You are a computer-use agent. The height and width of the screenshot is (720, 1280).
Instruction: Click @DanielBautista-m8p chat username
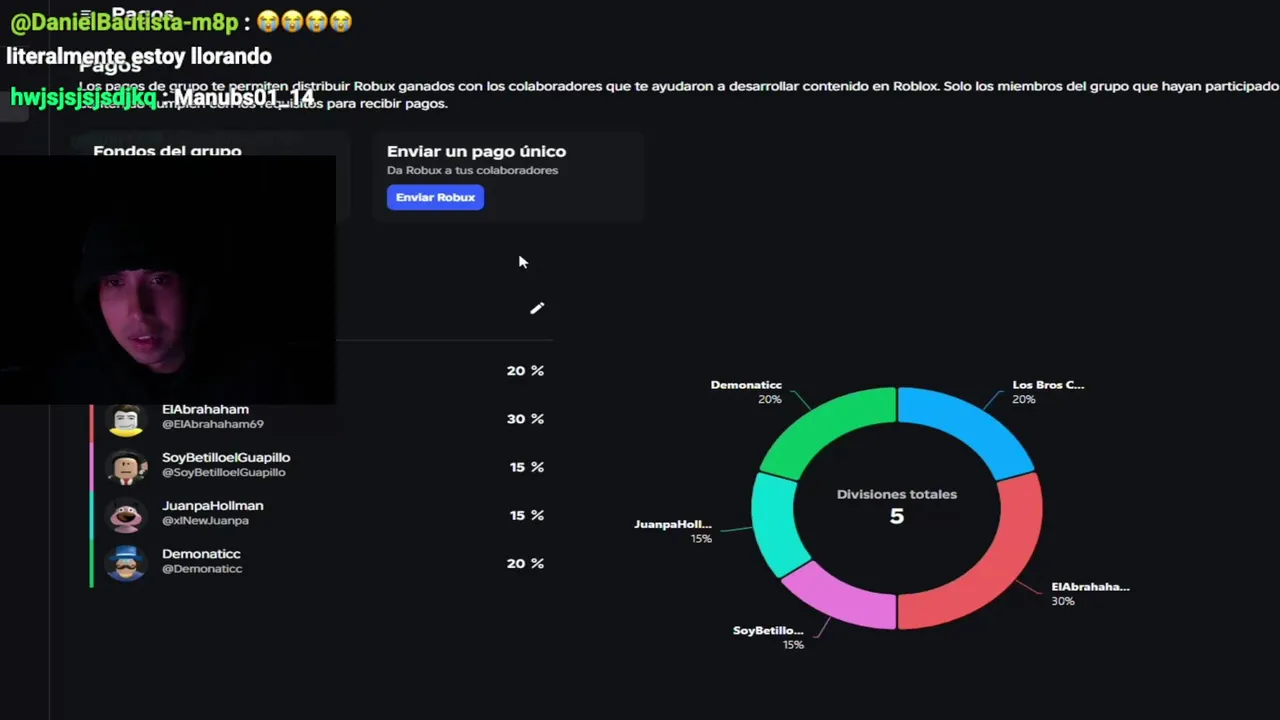(x=125, y=22)
